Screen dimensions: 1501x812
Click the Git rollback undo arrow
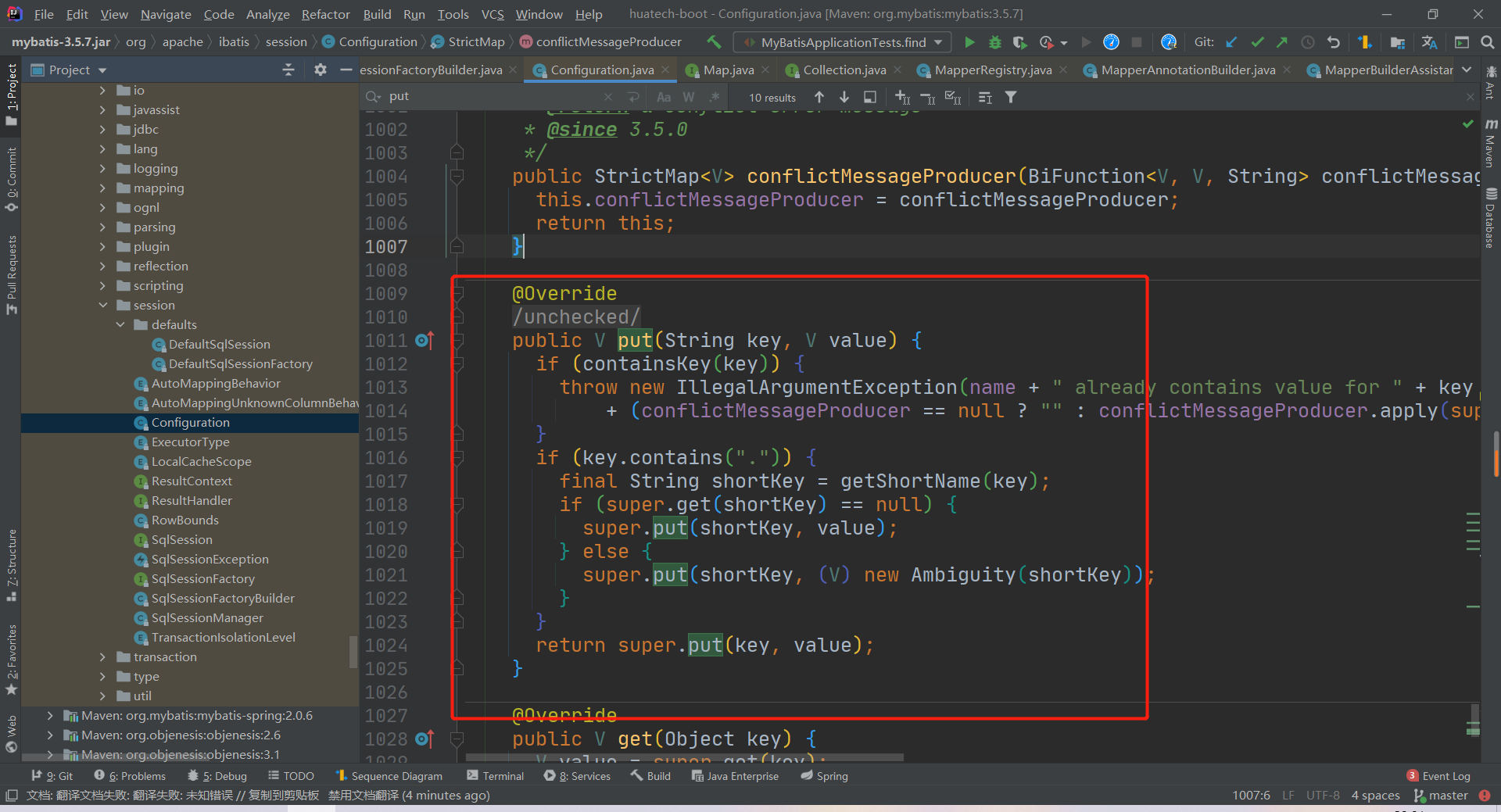(x=1333, y=42)
